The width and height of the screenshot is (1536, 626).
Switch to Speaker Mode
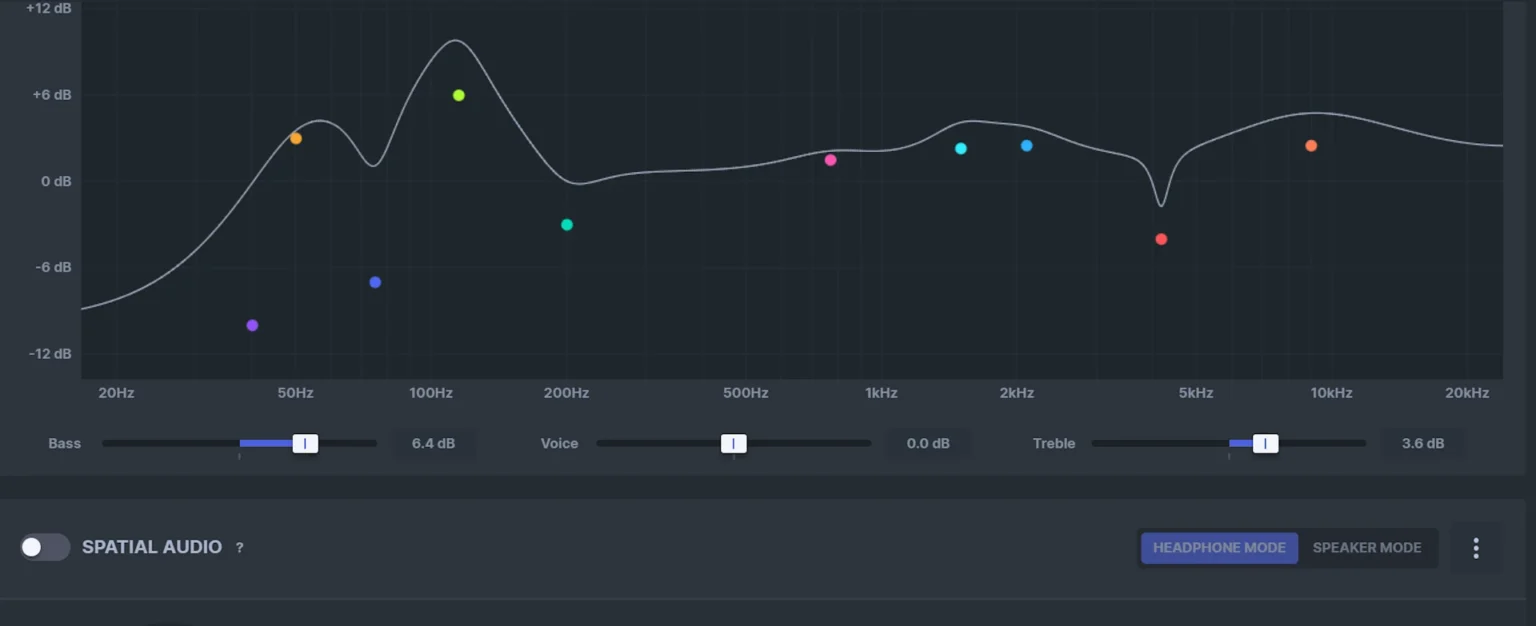[1367, 547]
